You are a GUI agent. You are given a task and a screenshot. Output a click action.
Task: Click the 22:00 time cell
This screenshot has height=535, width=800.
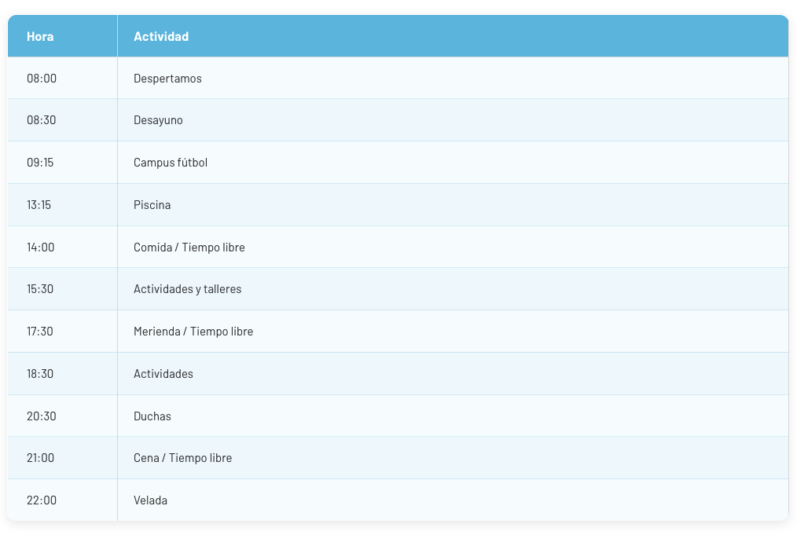click(x=41, y=500)
